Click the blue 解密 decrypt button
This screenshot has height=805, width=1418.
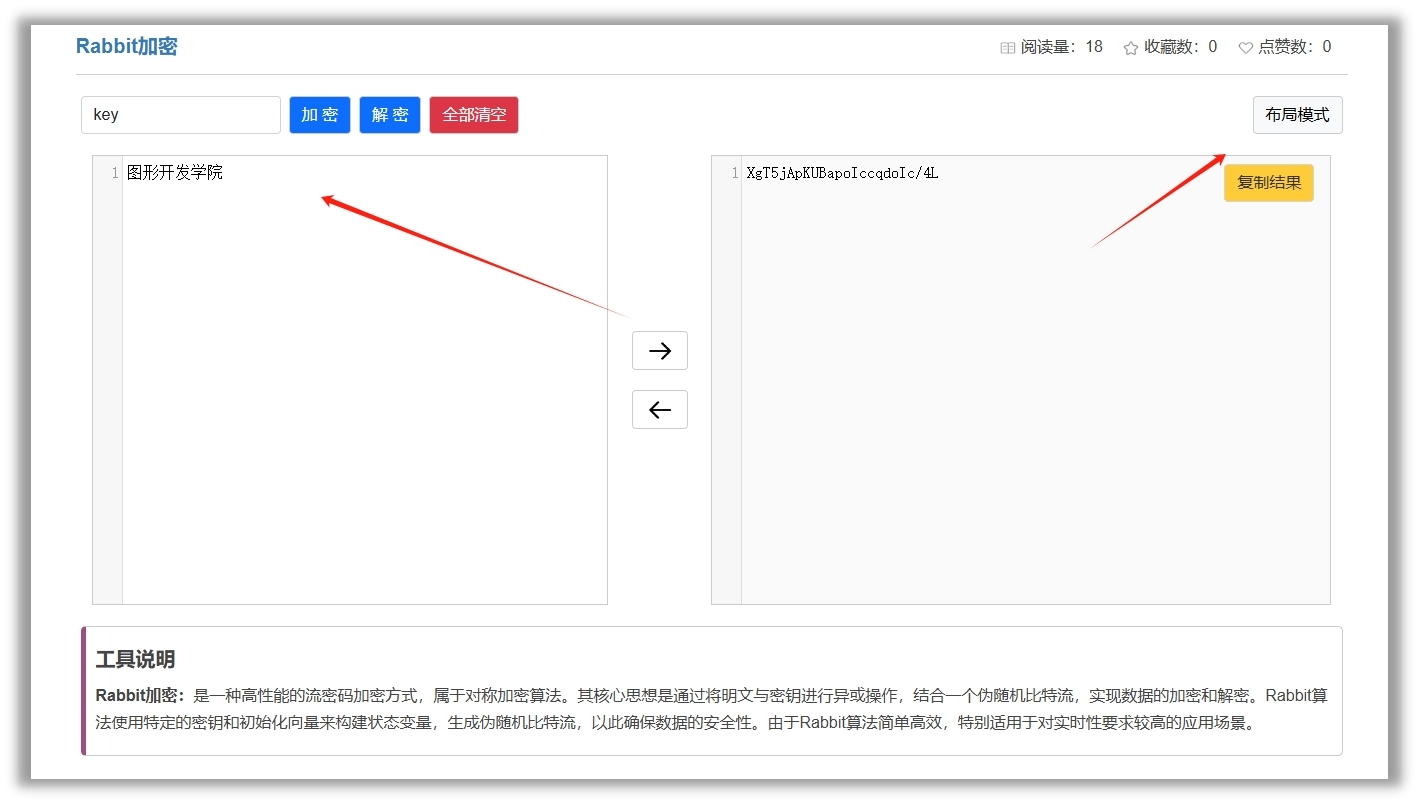coord(390,115)
